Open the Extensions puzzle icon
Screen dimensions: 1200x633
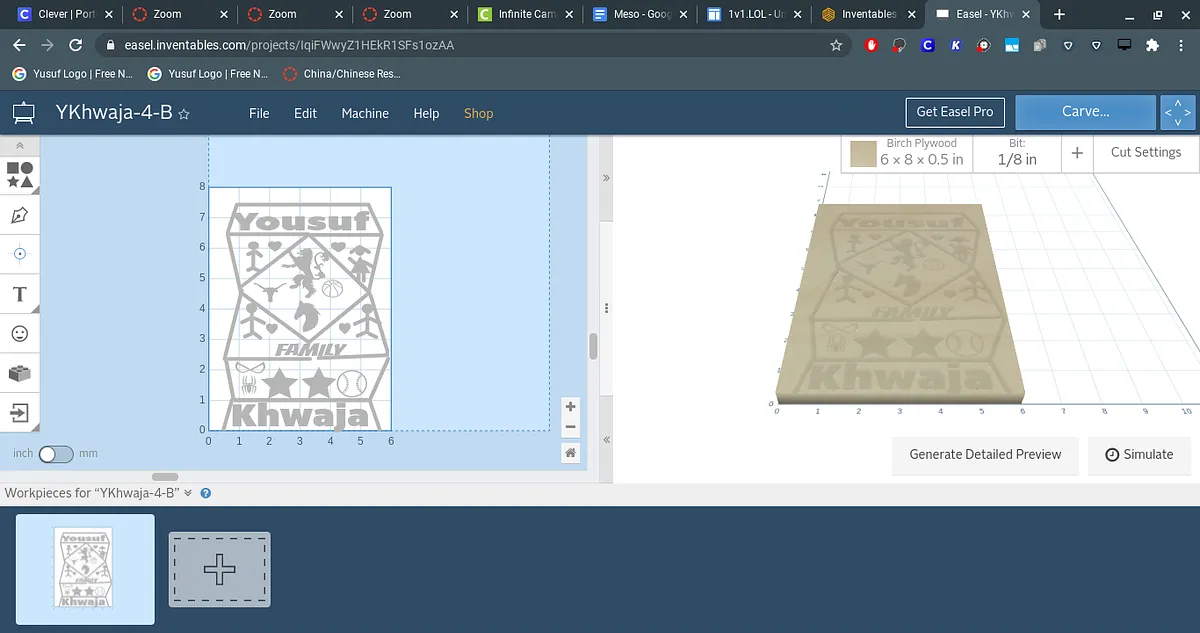pos(1152,45)
